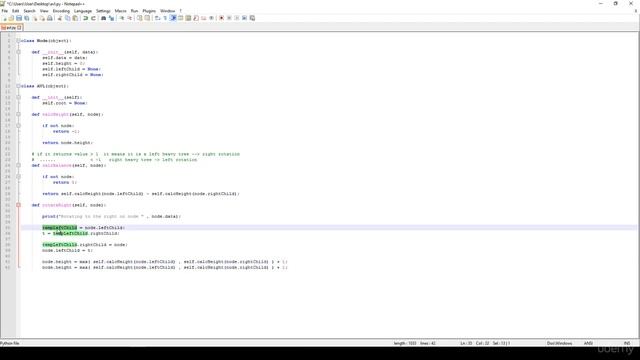Click the Save All toolbar icon

[27, 18]
